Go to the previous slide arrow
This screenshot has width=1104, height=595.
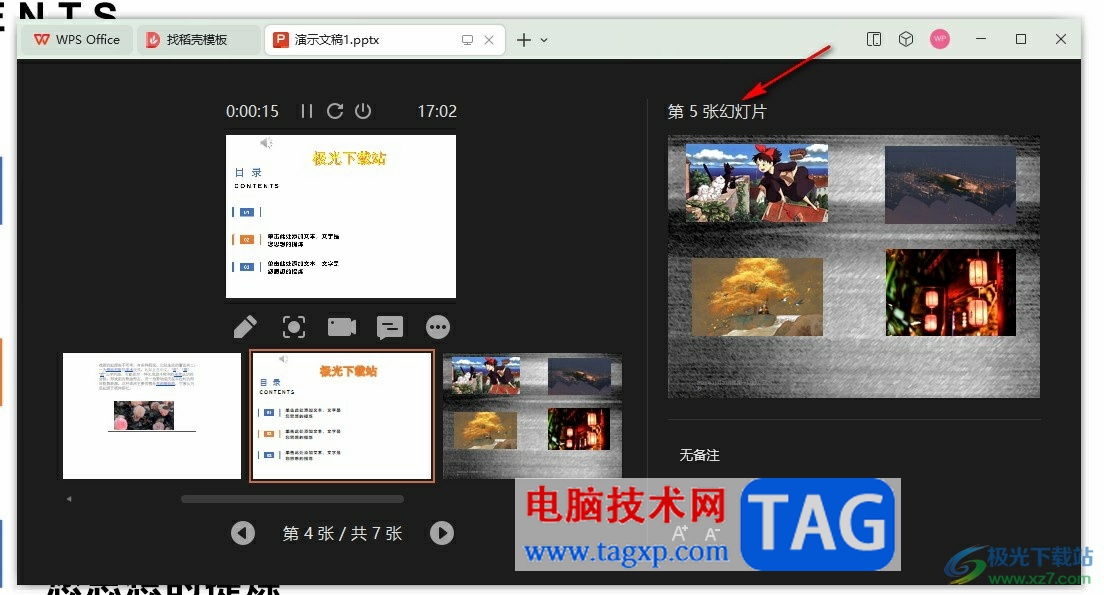point(243,533)
